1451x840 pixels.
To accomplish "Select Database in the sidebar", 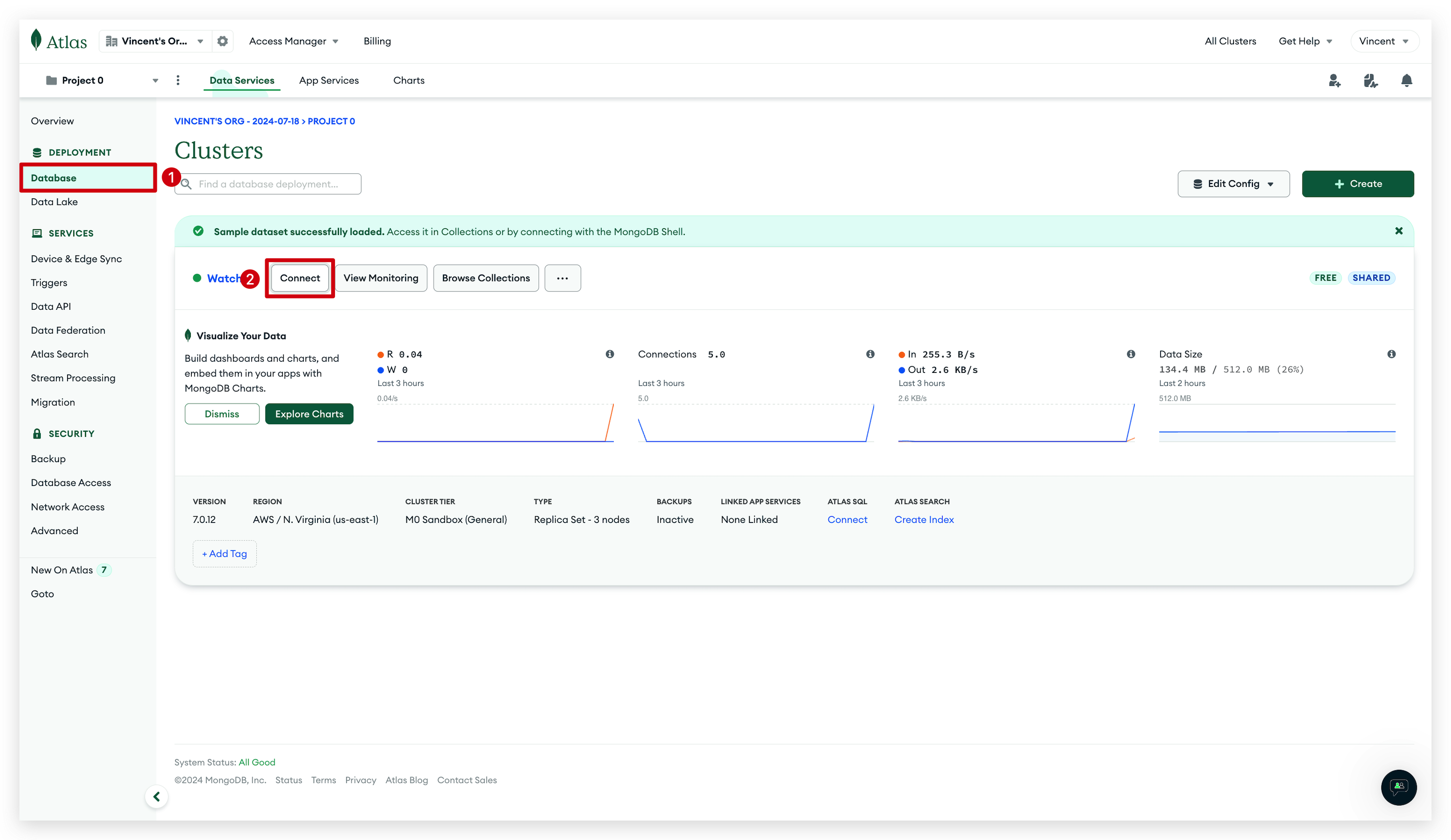I will (x=88, y=178).
